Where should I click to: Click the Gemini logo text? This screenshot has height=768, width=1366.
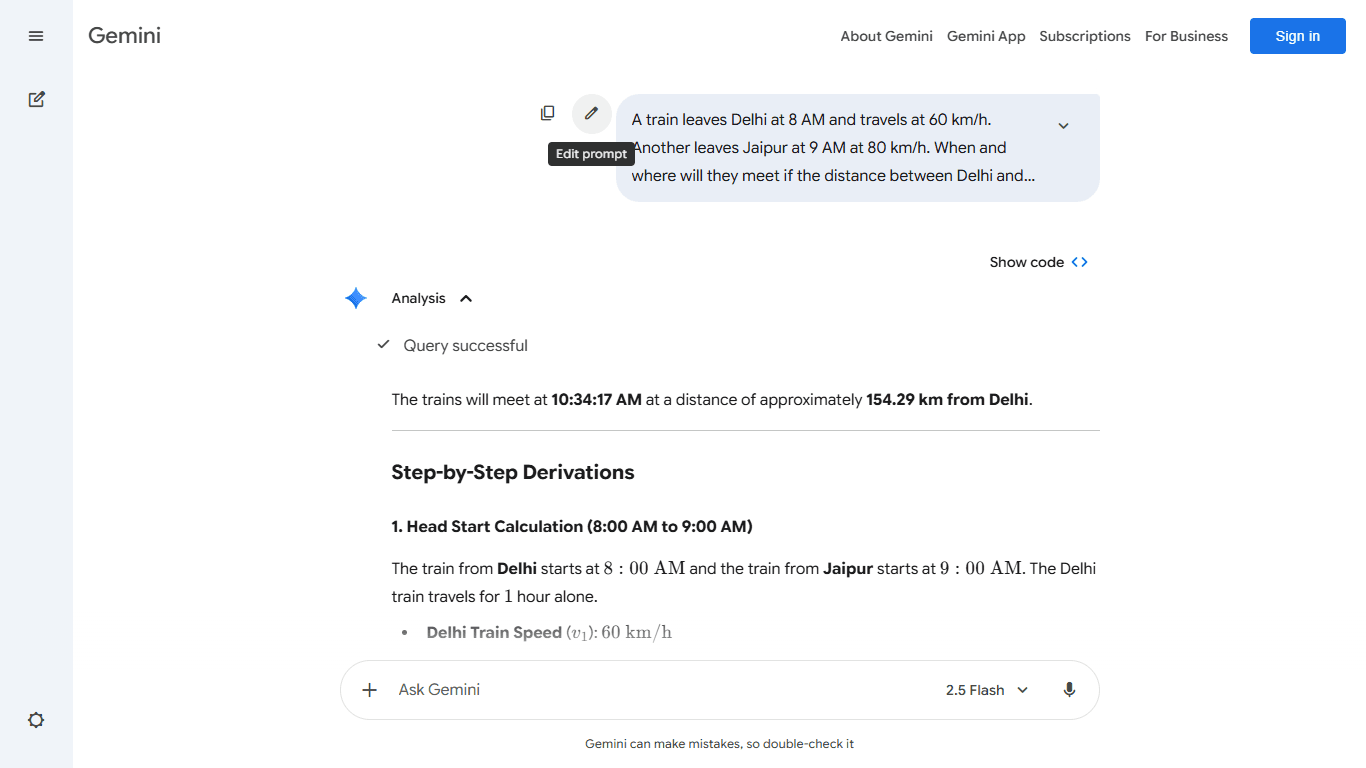tap(124, 36)
